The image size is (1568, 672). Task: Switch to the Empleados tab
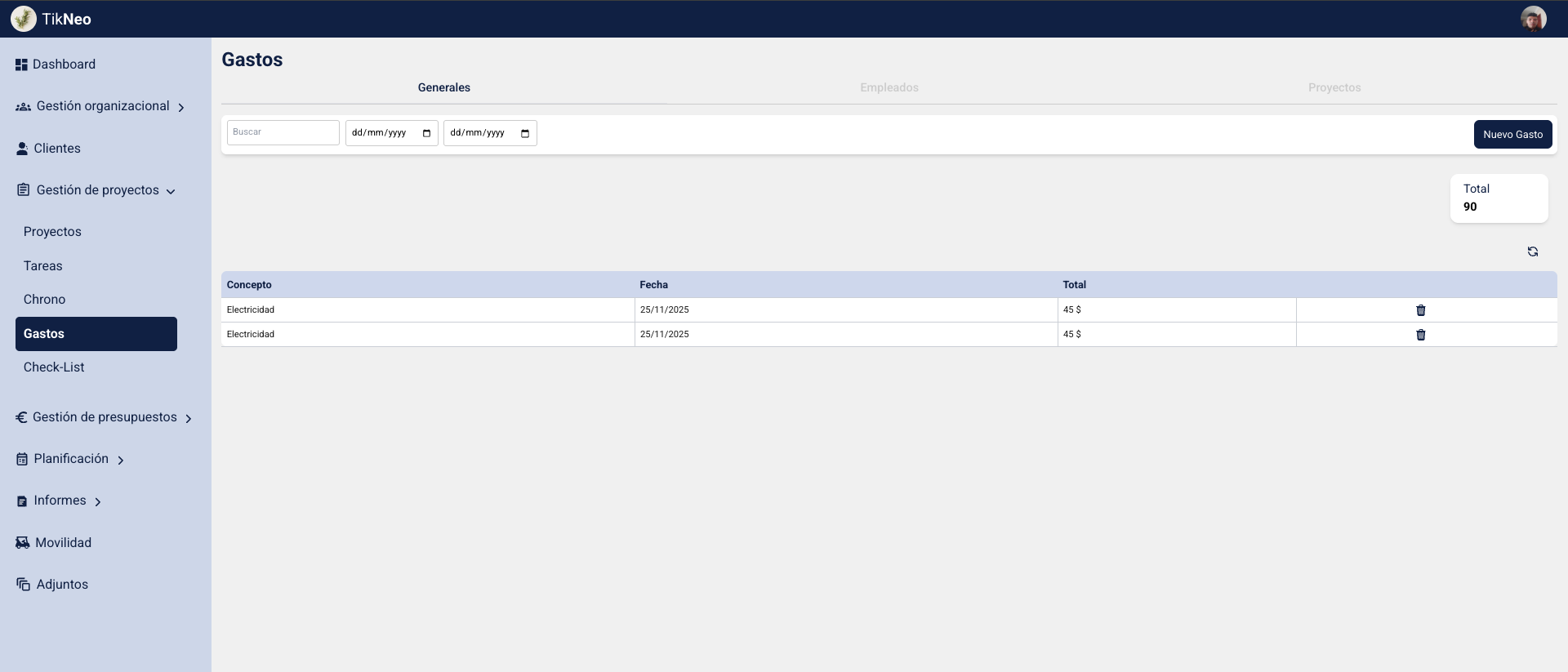pyautogui.click(x=889, y=87)
